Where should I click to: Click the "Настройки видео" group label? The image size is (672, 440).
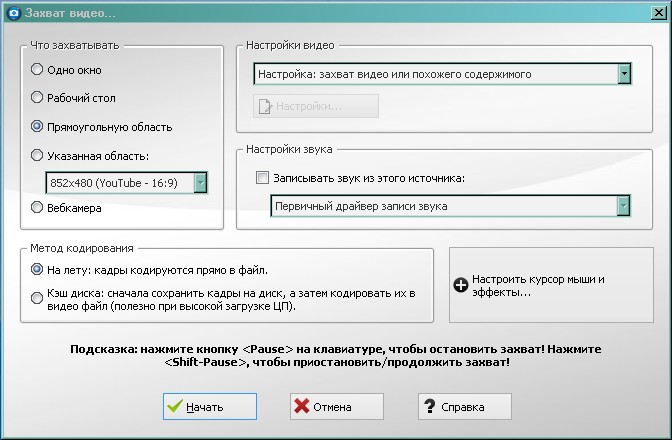[290, 45]
